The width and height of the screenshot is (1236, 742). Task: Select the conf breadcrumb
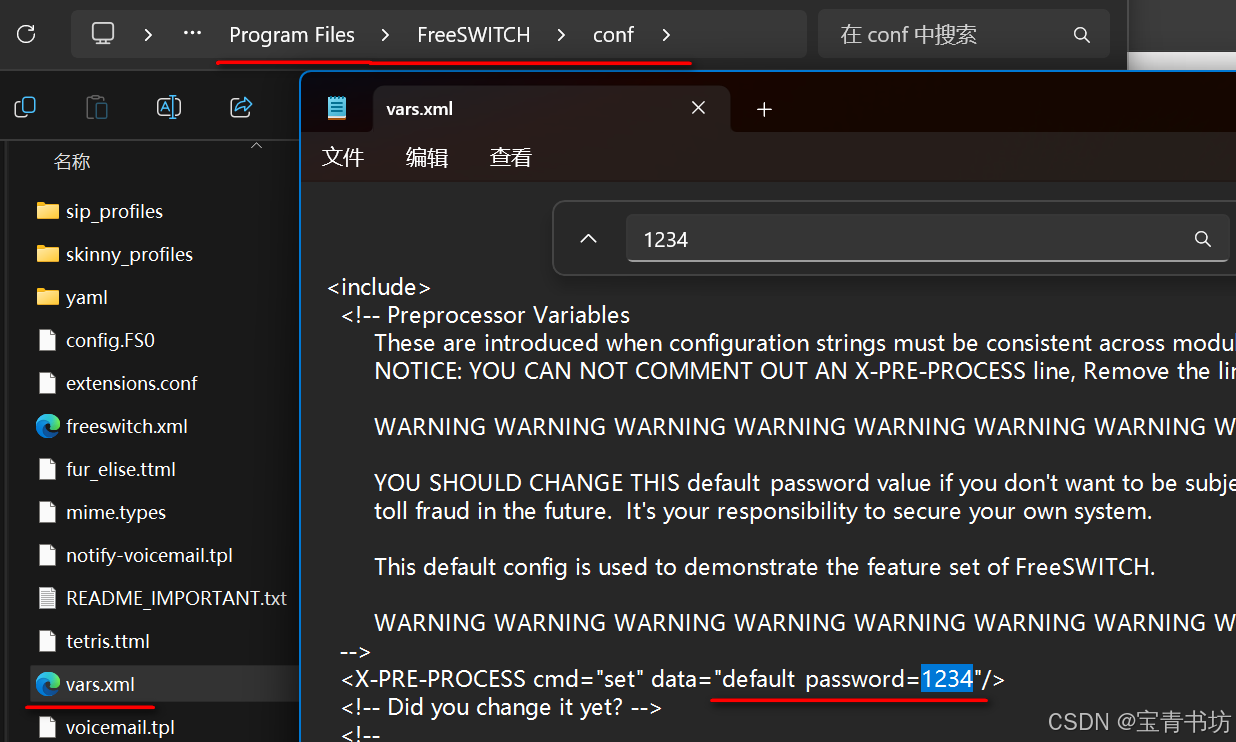[x=613, y=35]
